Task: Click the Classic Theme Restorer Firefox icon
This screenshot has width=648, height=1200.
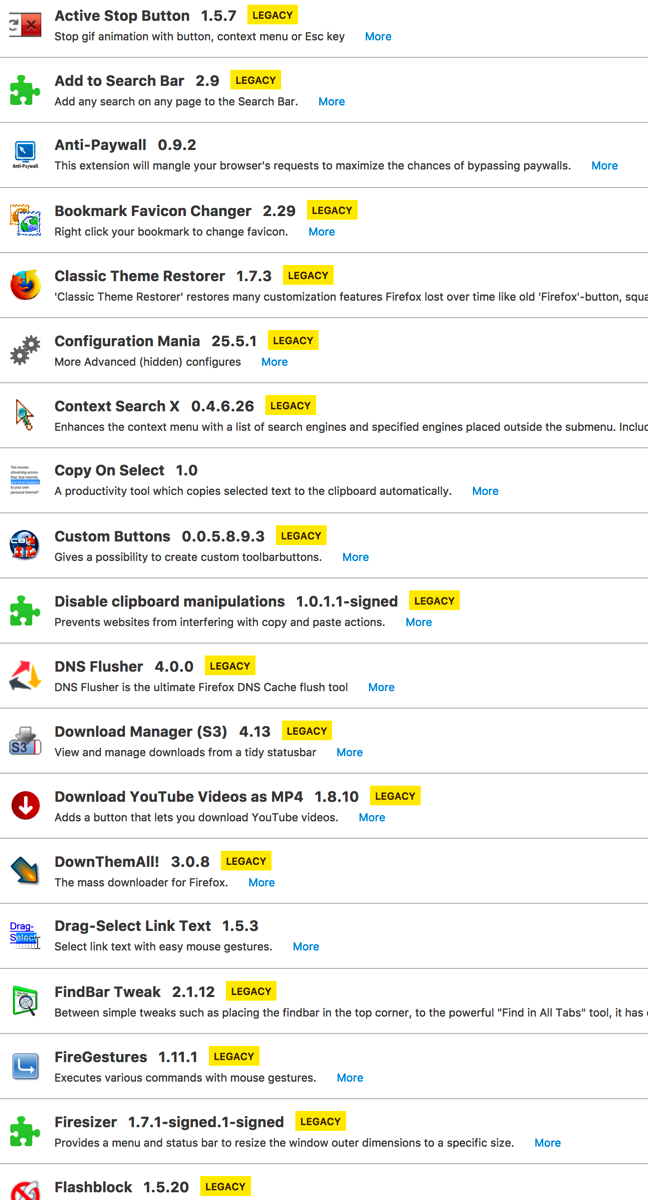Action: (x=24, y=285)
